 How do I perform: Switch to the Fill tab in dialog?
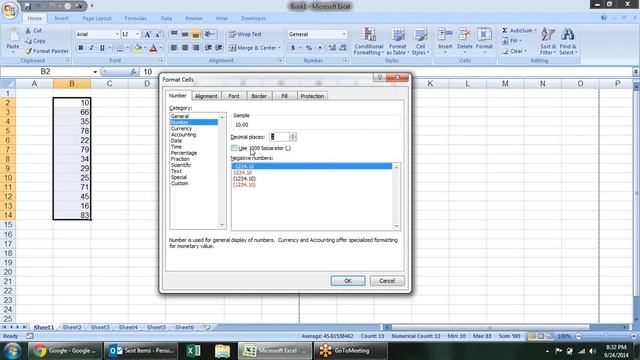click(284, 96)
